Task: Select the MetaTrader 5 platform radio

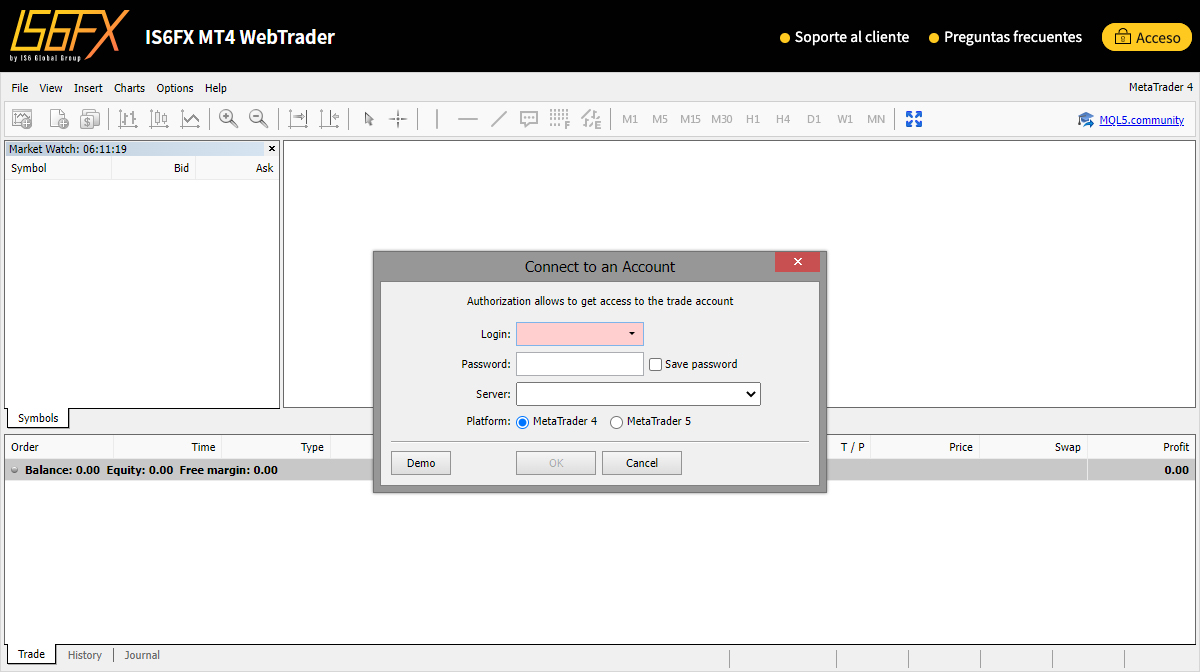Action: coord(616,422)
